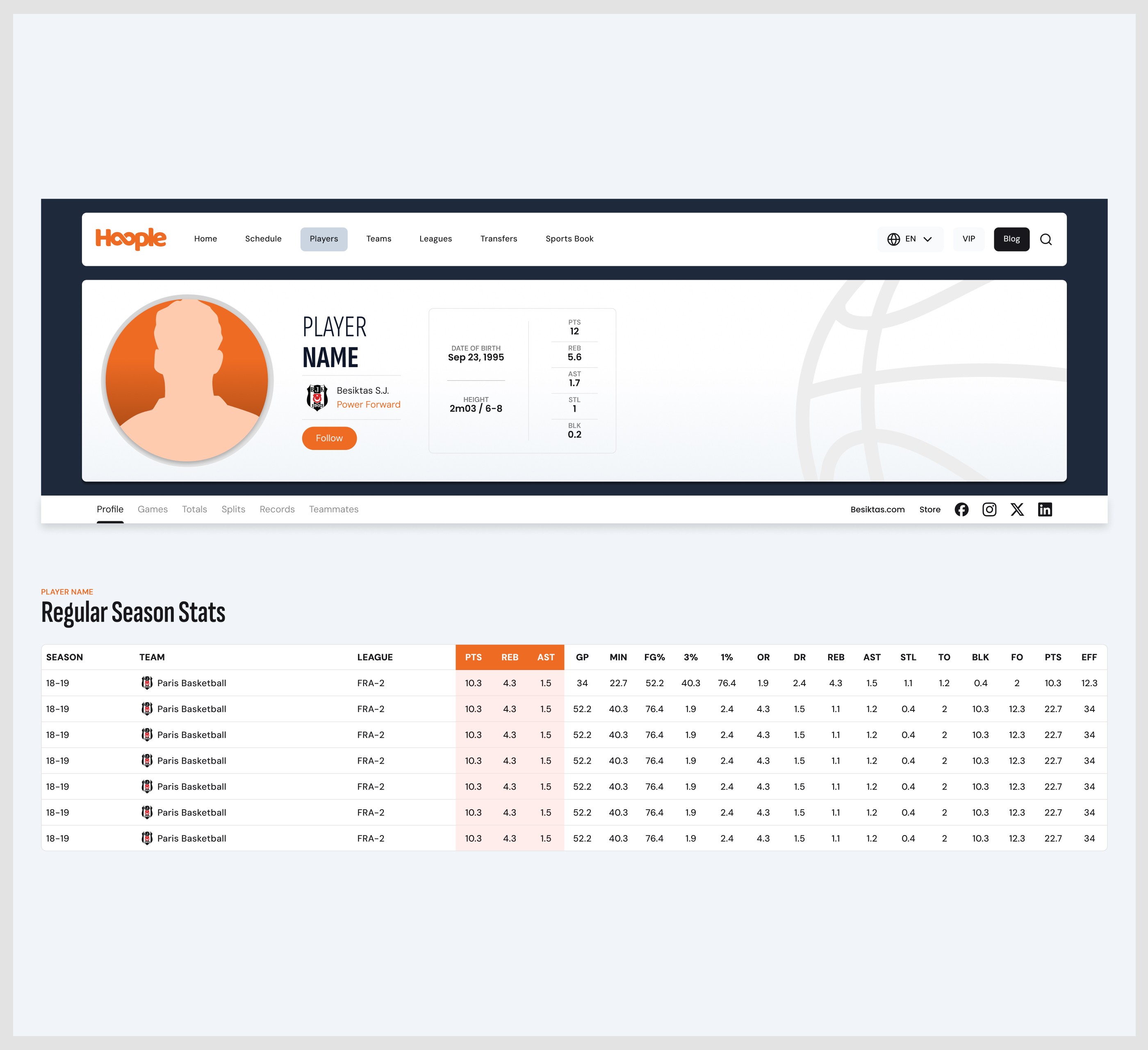The height and width of the screenshot is (1050, 1148).
Task: Follow the player with Follow button
Action: coord(329,438)
